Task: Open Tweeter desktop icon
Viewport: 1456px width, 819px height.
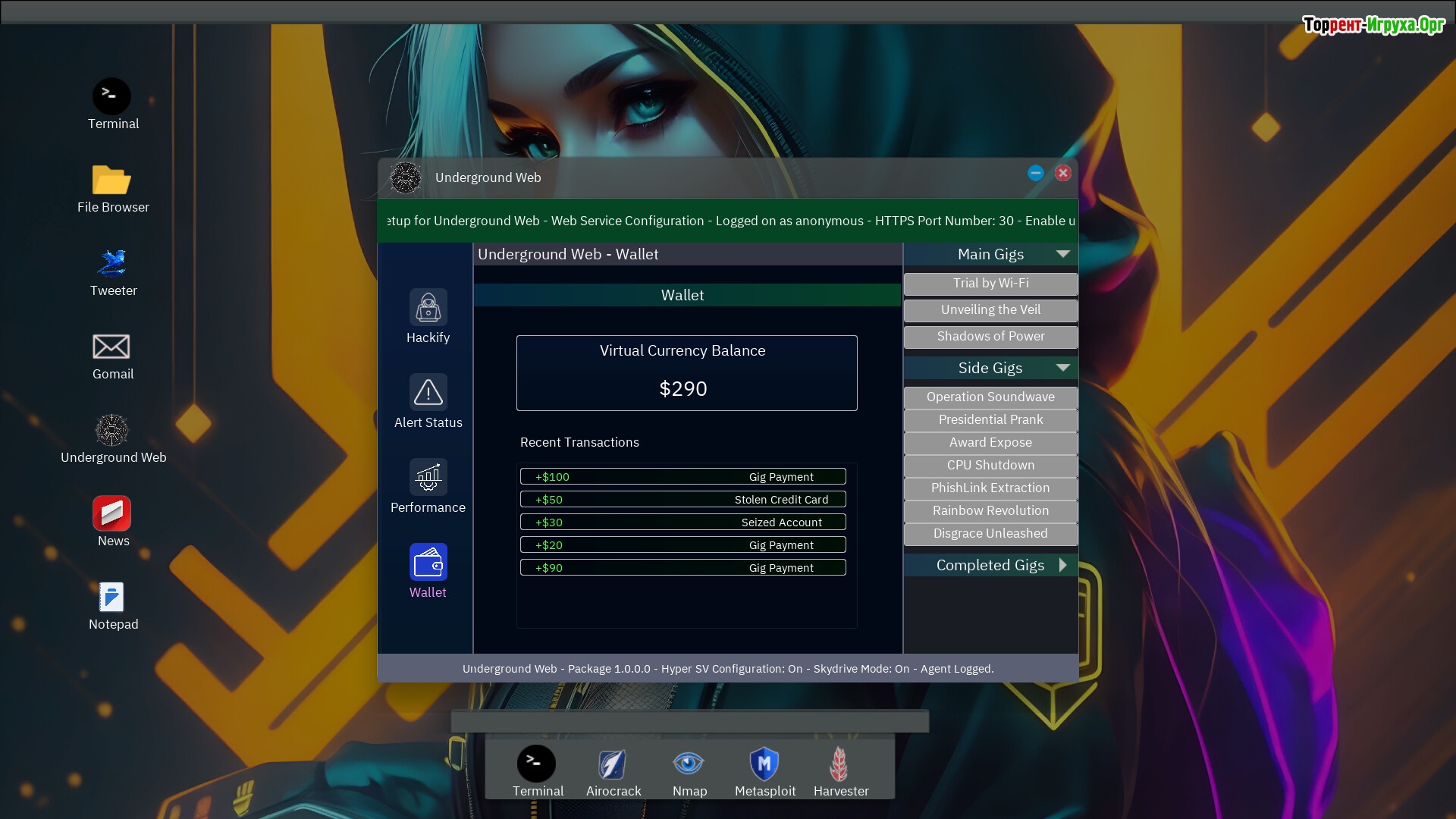Action: click(x=112, y=264)
